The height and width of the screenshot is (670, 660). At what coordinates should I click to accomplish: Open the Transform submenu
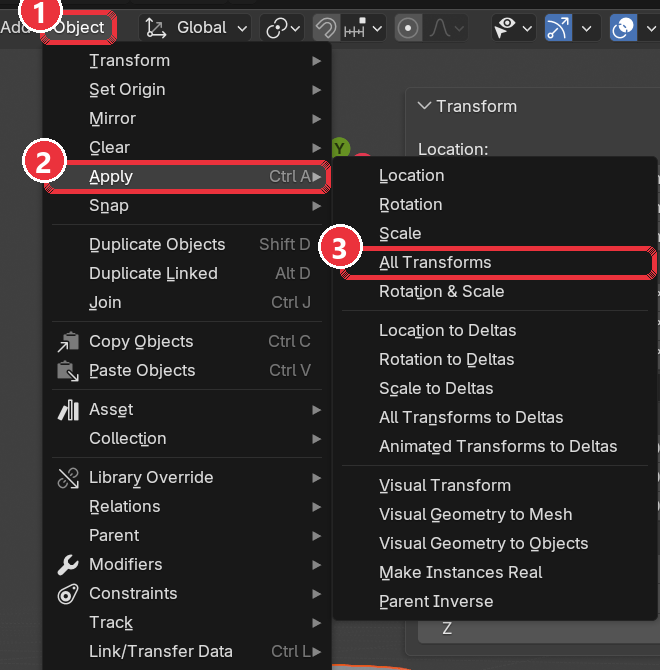pyautogui.click(x=187, y=61)
